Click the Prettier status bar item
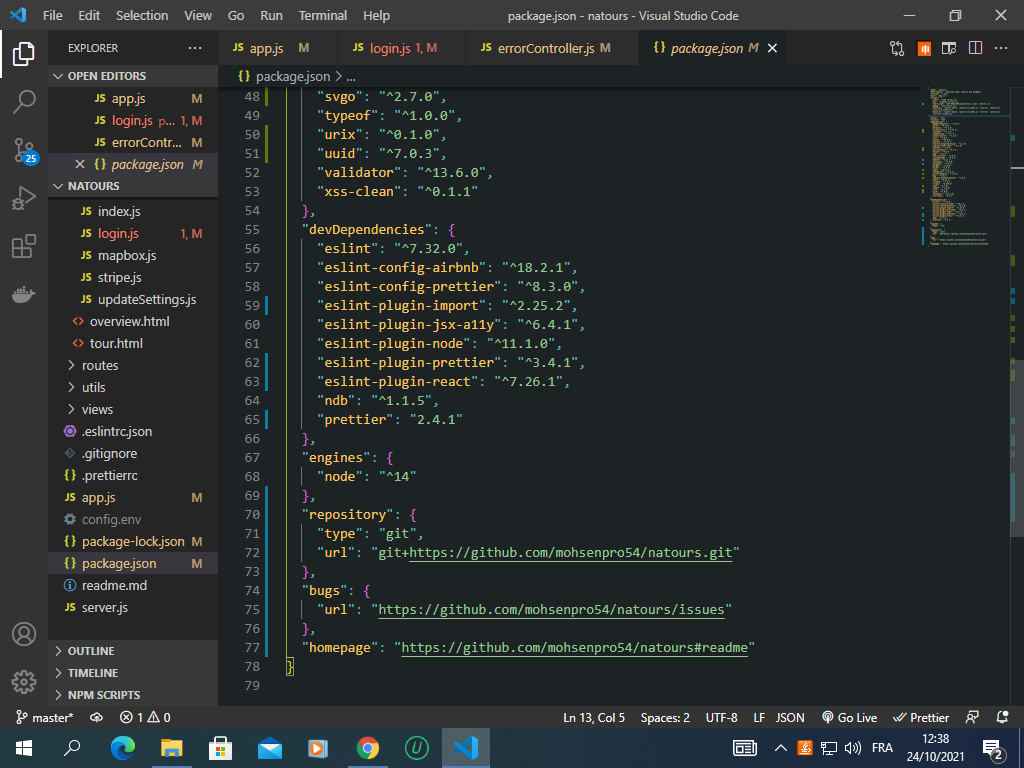The image size is (1024, 768). pyautogui.click(x=921, y=718)
